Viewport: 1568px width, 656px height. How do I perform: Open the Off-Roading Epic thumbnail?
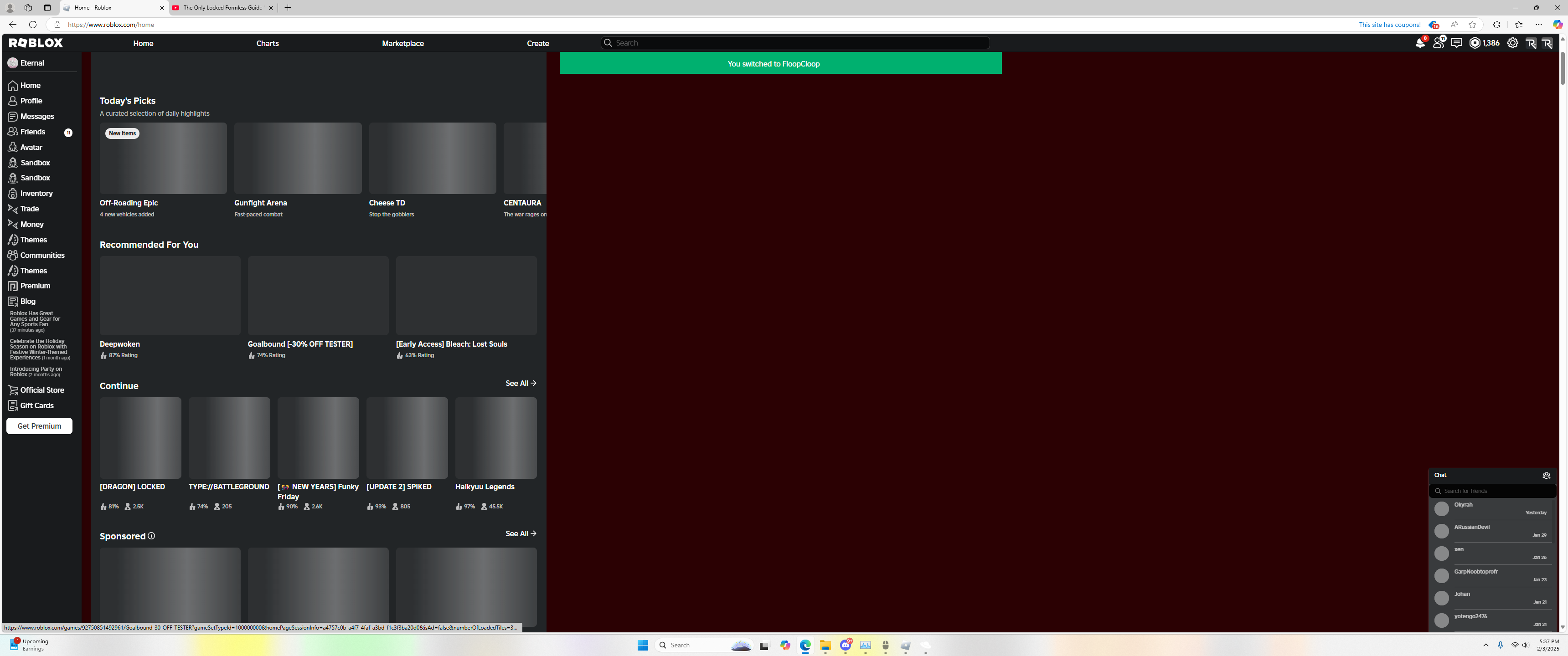(x=163, y=158)
